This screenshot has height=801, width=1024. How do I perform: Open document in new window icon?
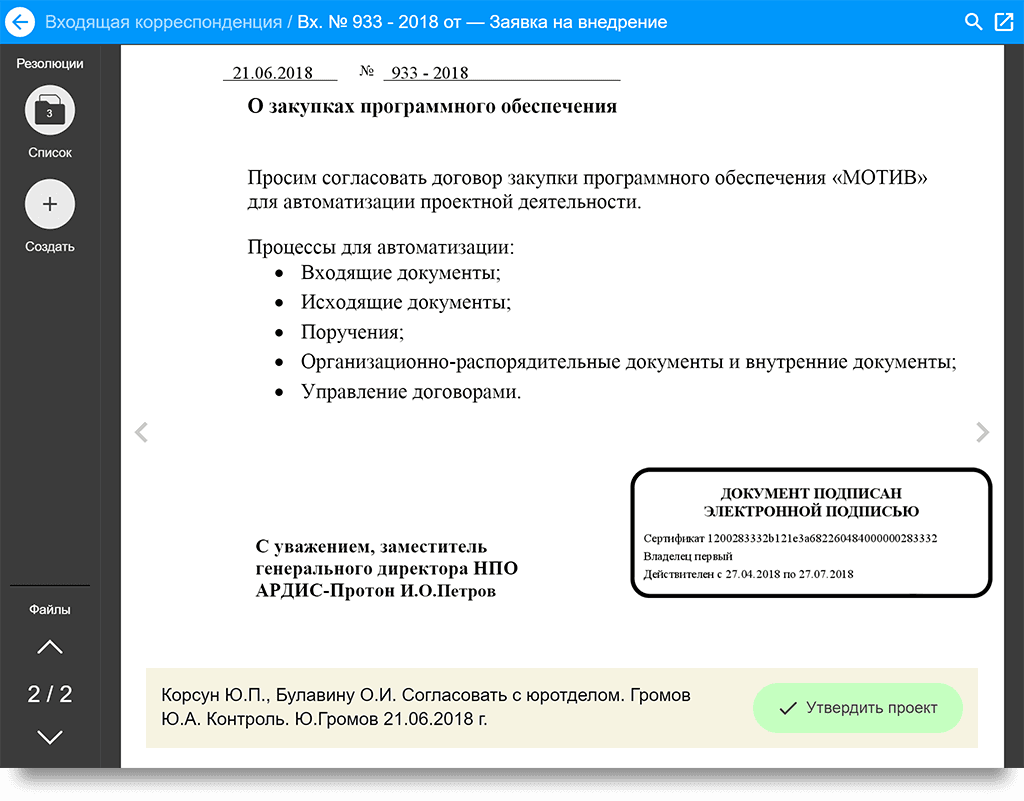[1004, 22]
